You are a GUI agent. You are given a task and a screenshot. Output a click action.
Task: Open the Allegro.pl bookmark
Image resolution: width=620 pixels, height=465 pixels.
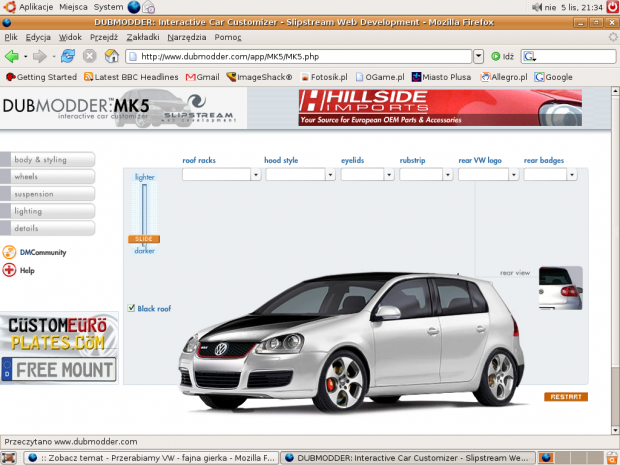point(504,77)
